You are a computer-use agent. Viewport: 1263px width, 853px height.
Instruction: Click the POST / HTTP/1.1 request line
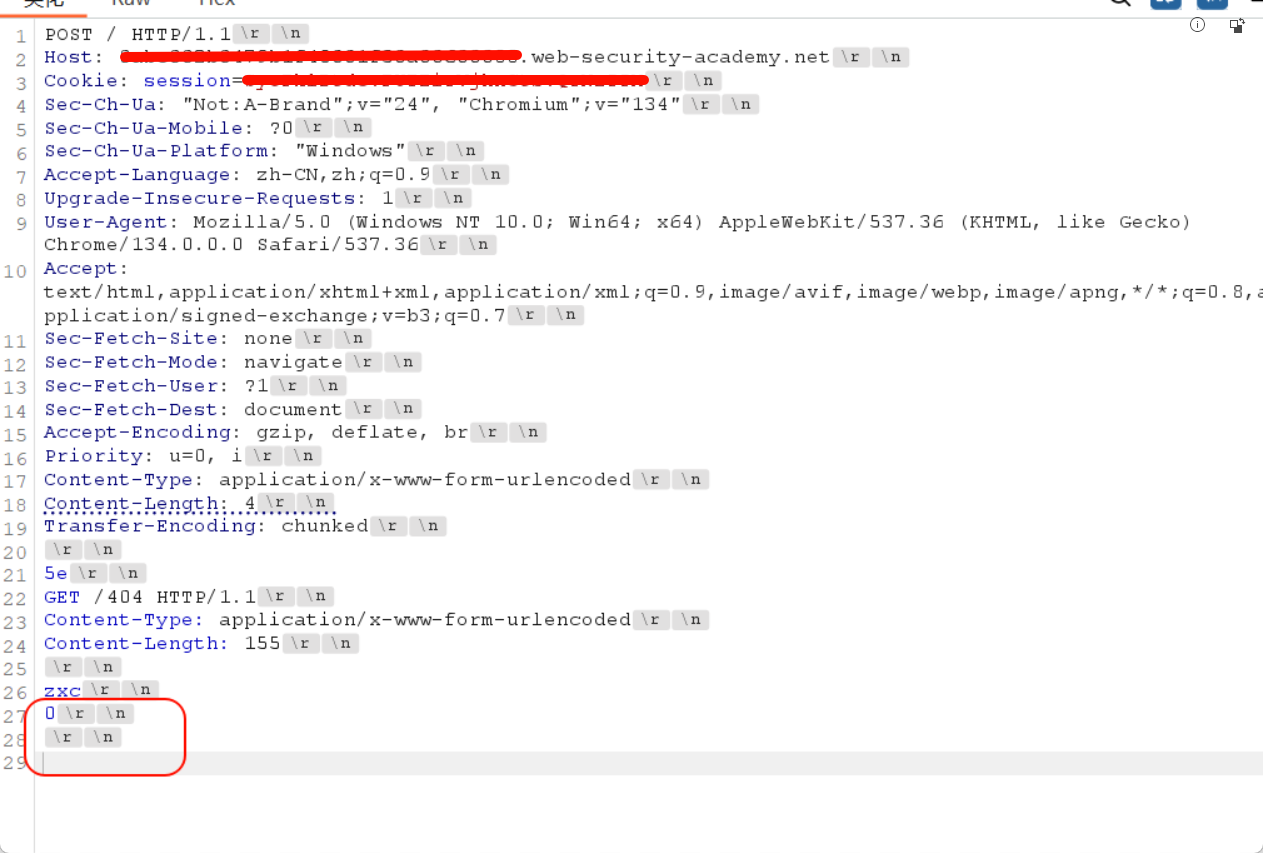(138, 34)
